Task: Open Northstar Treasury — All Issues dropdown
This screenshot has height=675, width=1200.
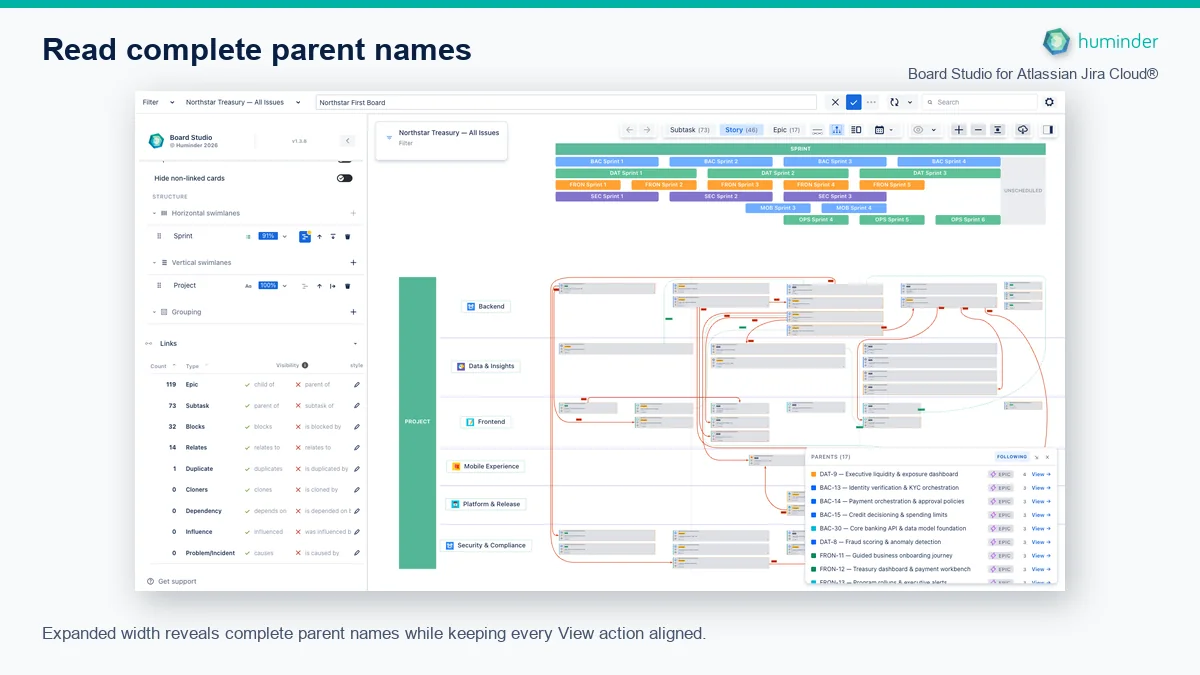Action: (x=243, y=102)
